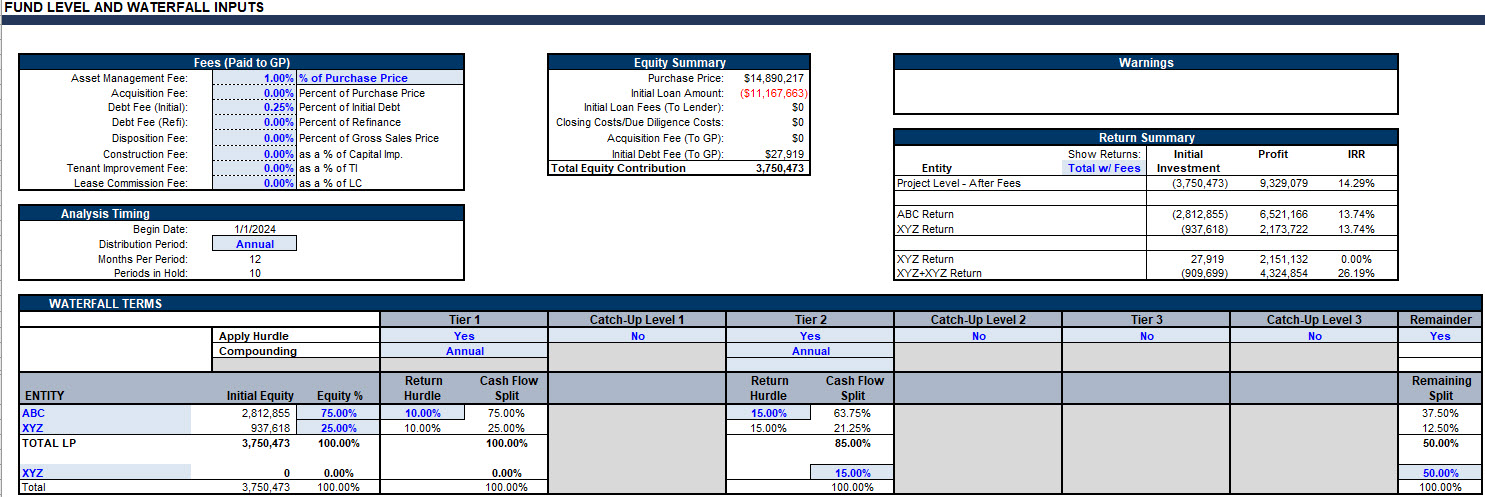Open the Show Returns 'Total w/ Fees' selector
This screenshot has width=1485, height=497.
[x=1104, y=168]
